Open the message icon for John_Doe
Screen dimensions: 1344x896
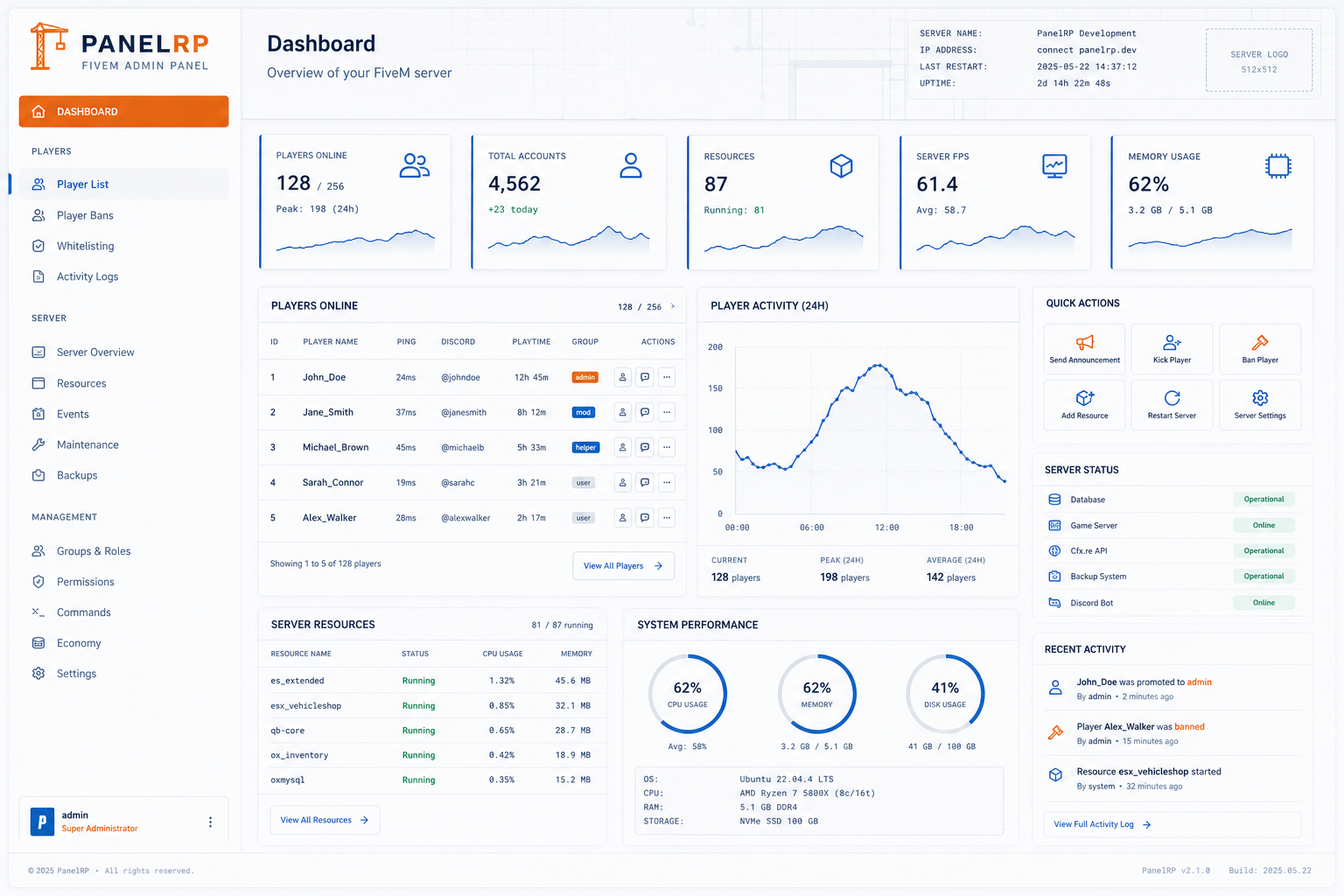[x=645, y=377]
